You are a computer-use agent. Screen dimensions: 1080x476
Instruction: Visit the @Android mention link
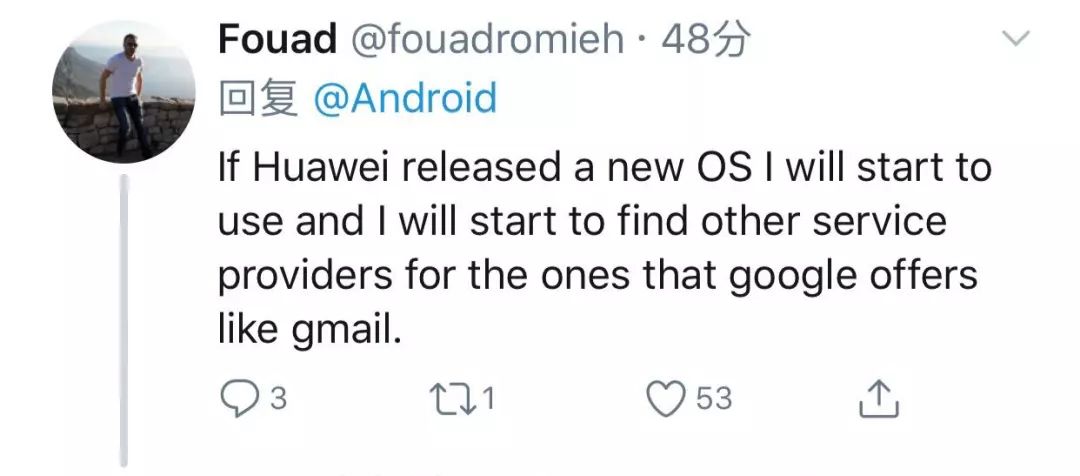(x=404, y=99)
